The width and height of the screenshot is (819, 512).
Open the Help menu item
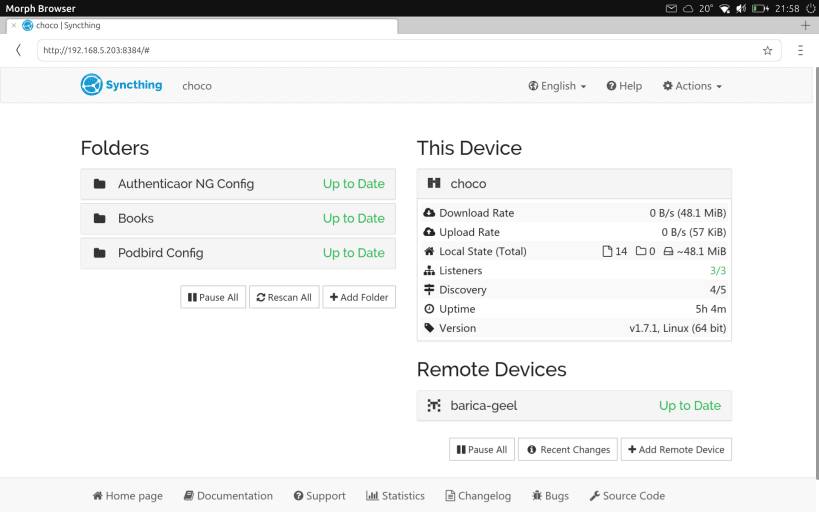click(624, 86)
